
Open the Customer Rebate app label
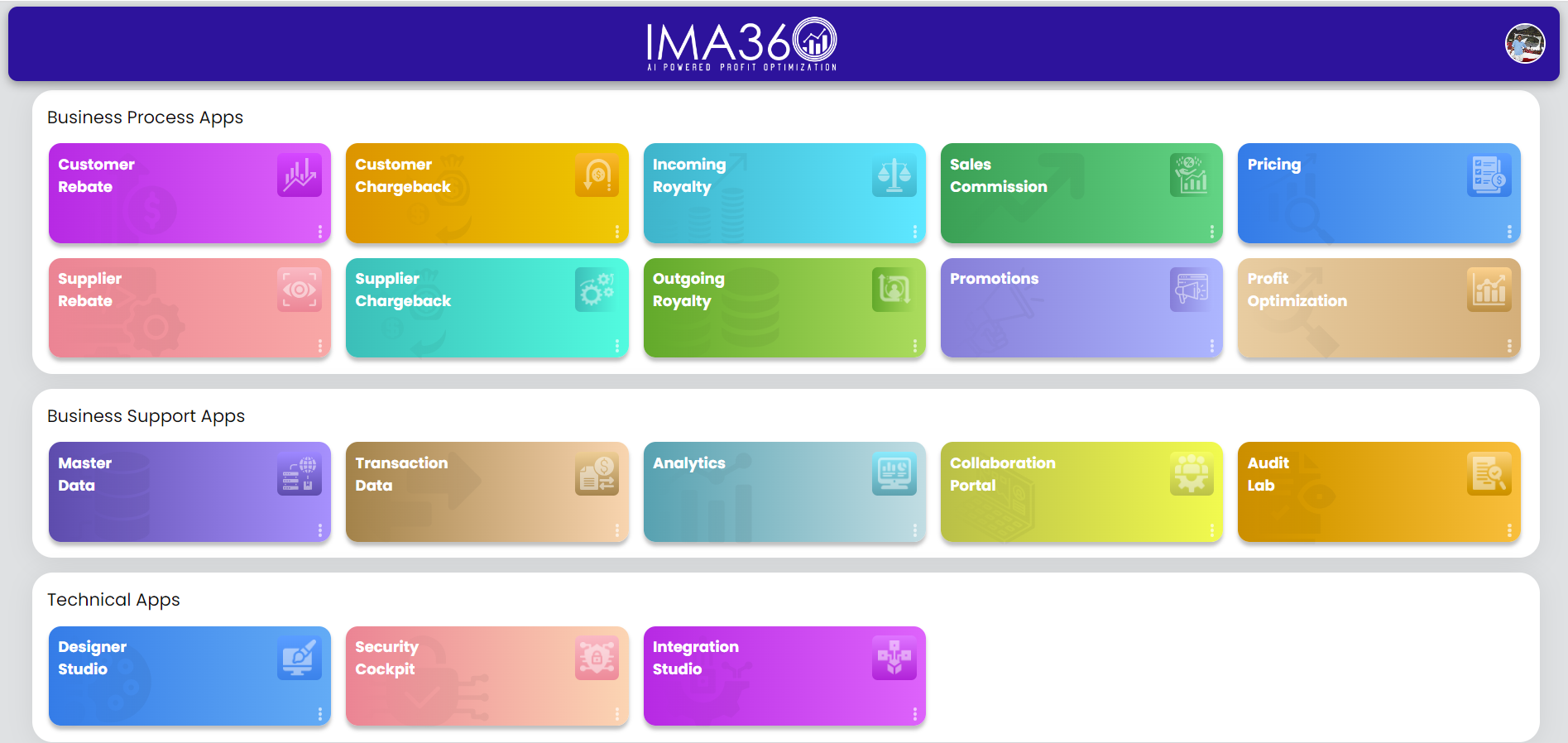[96, 175]
